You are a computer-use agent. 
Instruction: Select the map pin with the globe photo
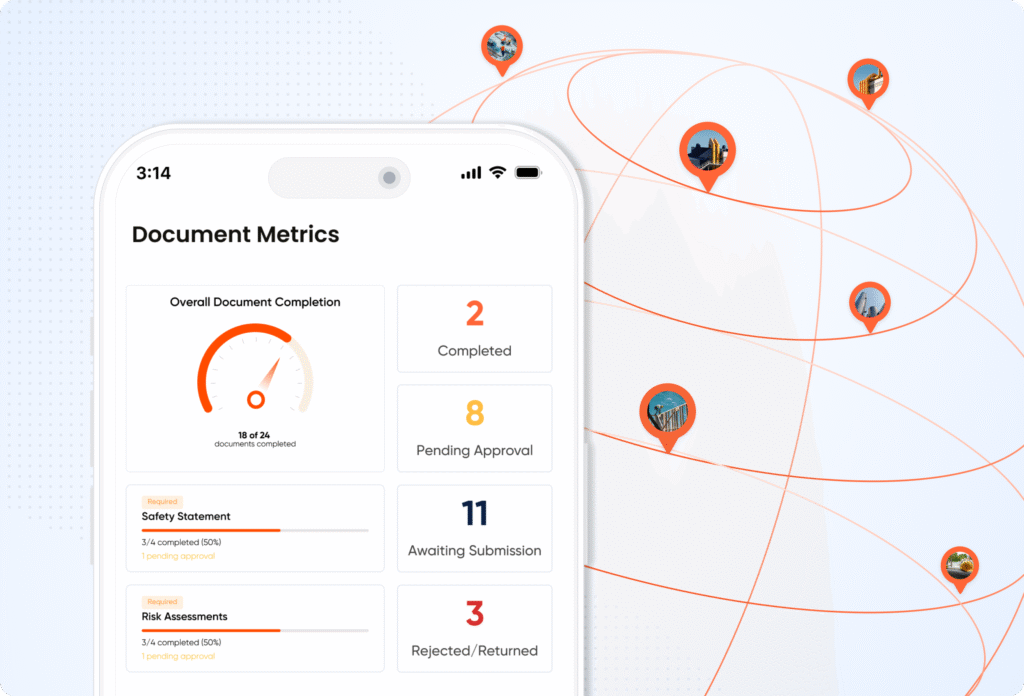pyautogui.click(x=501, y=47)
